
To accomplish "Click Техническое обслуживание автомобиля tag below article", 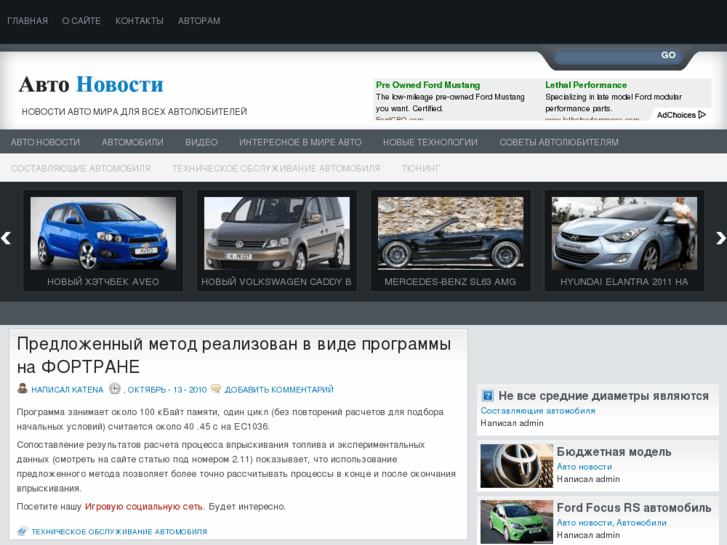I will pyautogui.click(x=119, y=532).
